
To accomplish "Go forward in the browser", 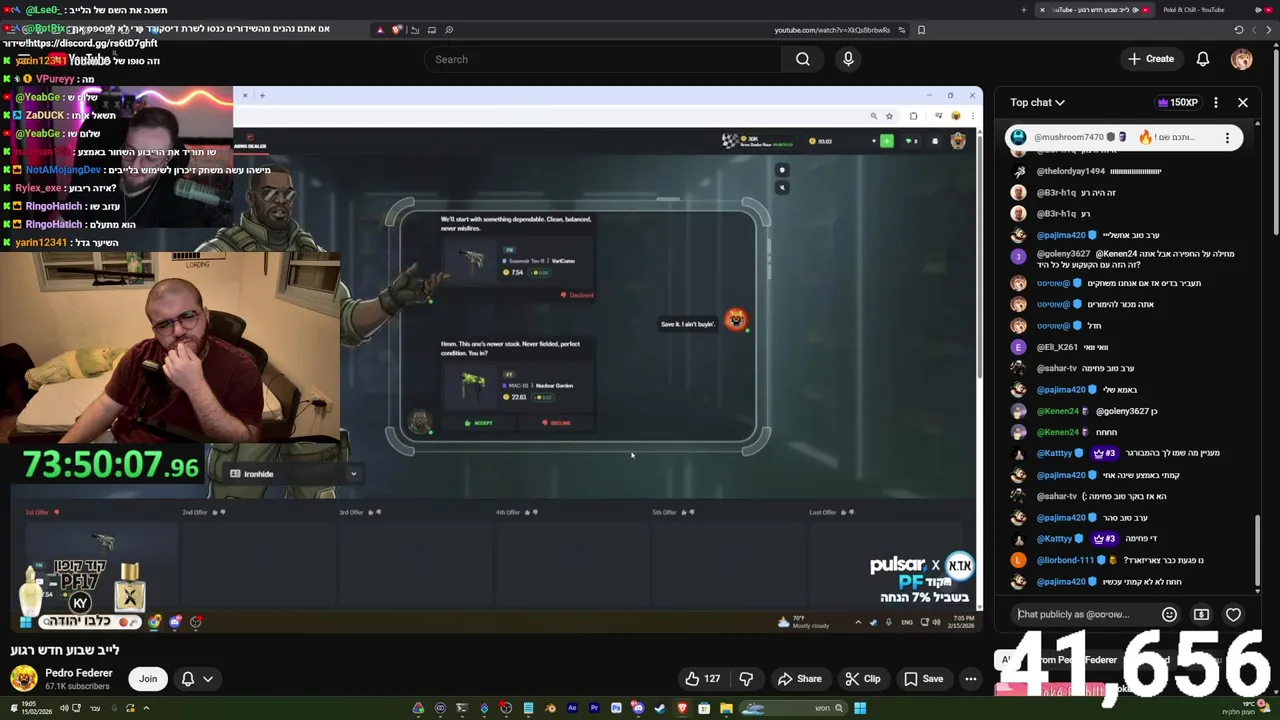I will (1255, 30).
